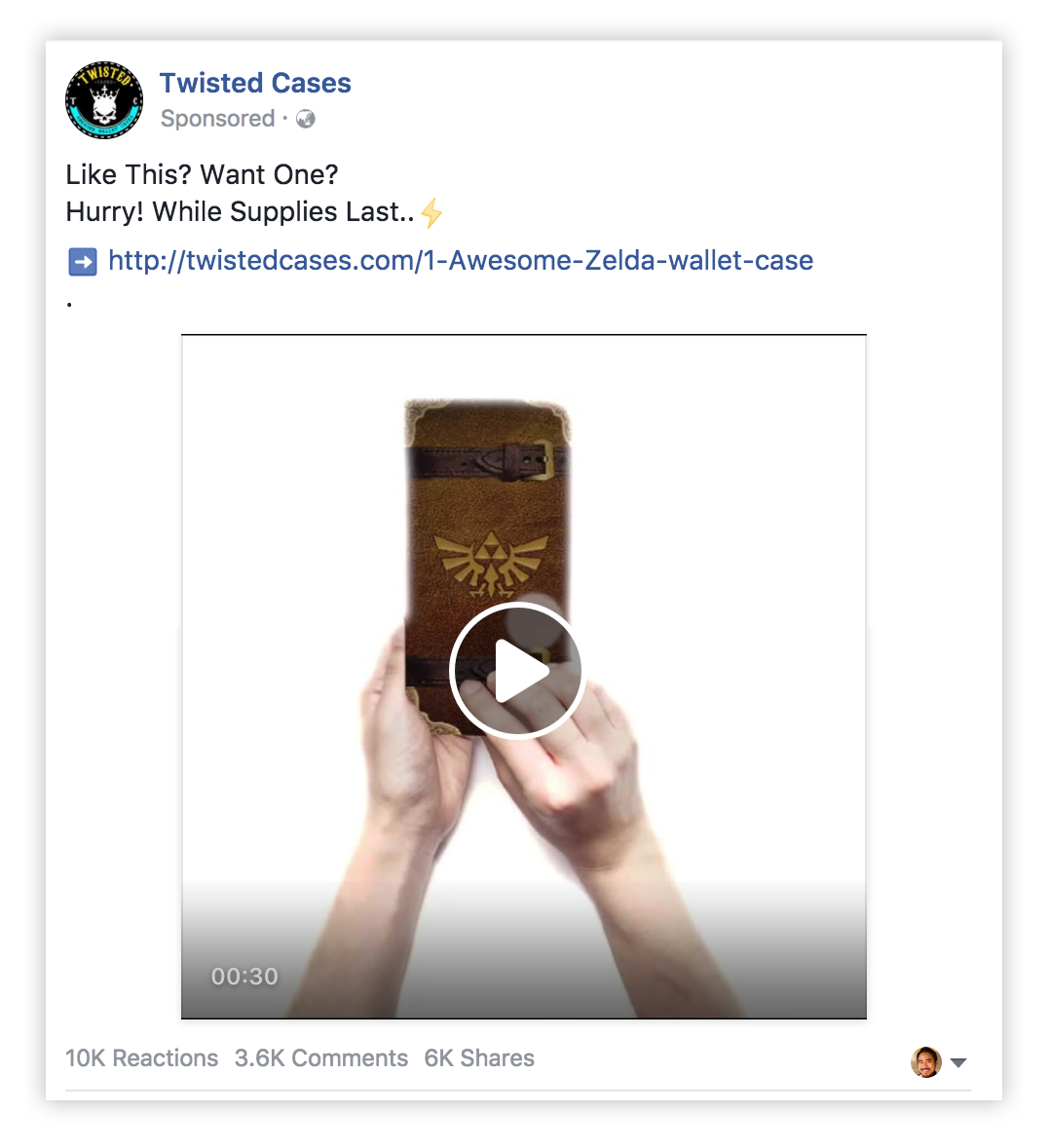Open the 3.6K Comments
Viewport: 1049px width, 1148px height.
pos(320,1058)
